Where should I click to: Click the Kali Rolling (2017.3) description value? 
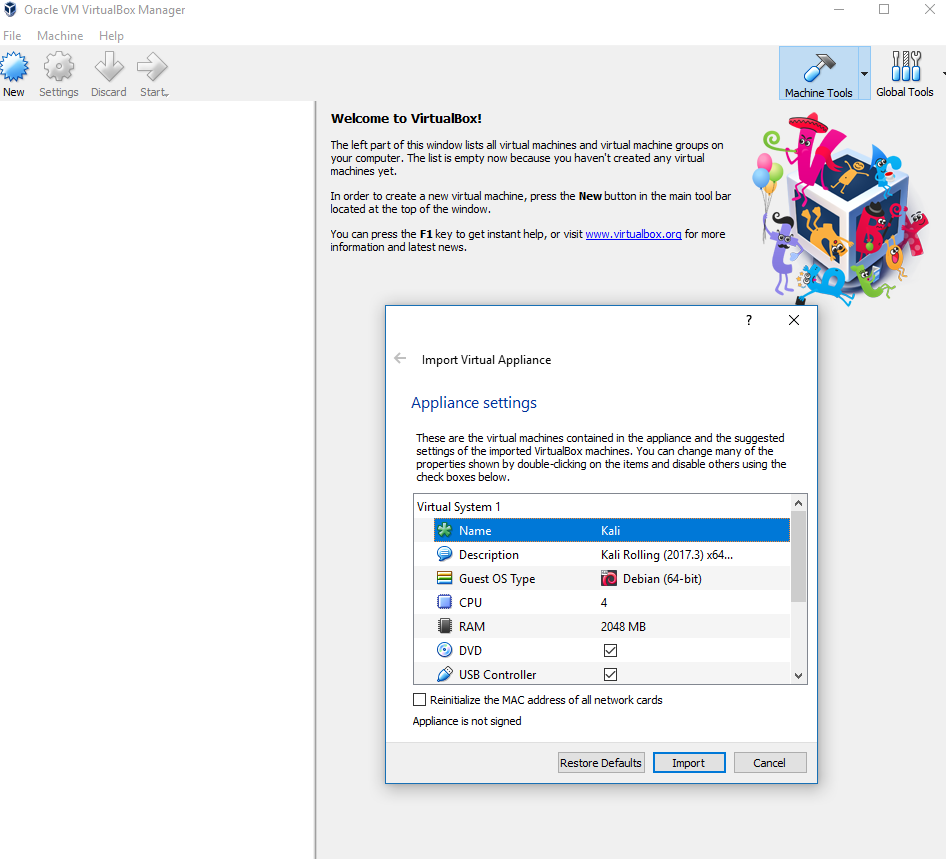coord(667,554)
